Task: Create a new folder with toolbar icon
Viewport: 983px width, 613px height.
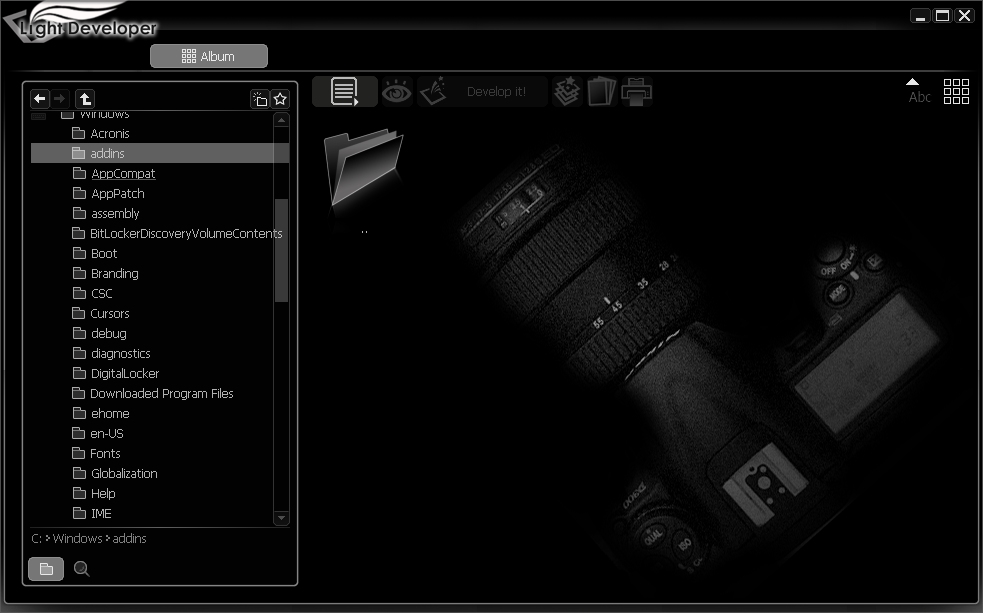Action: point(259,98)
